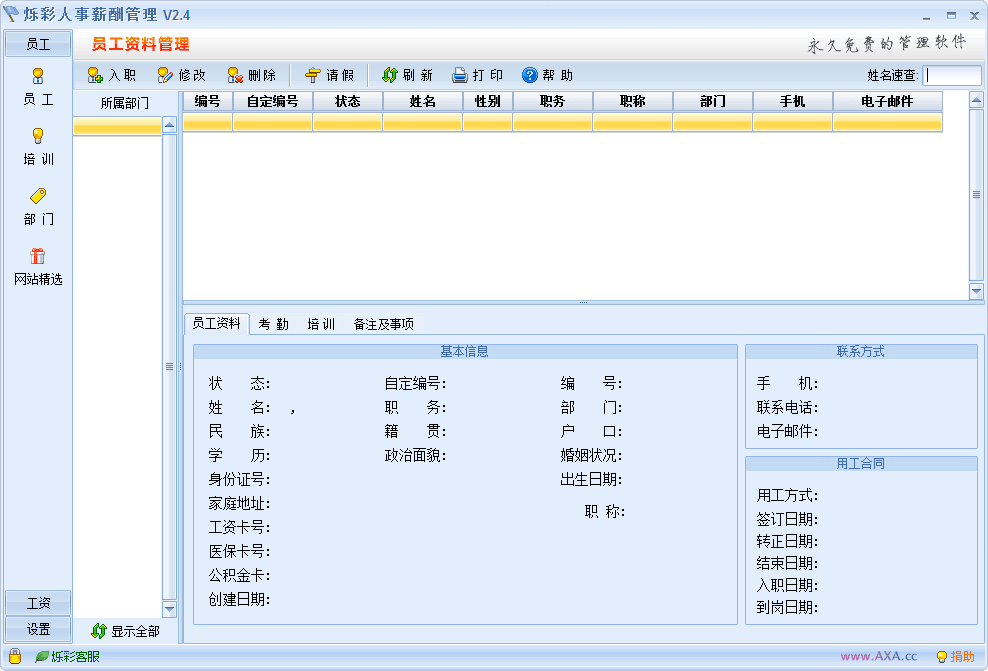Sort by the 手机 column header
The height and width of the screenshot is (671, 988).
[793, 101]
